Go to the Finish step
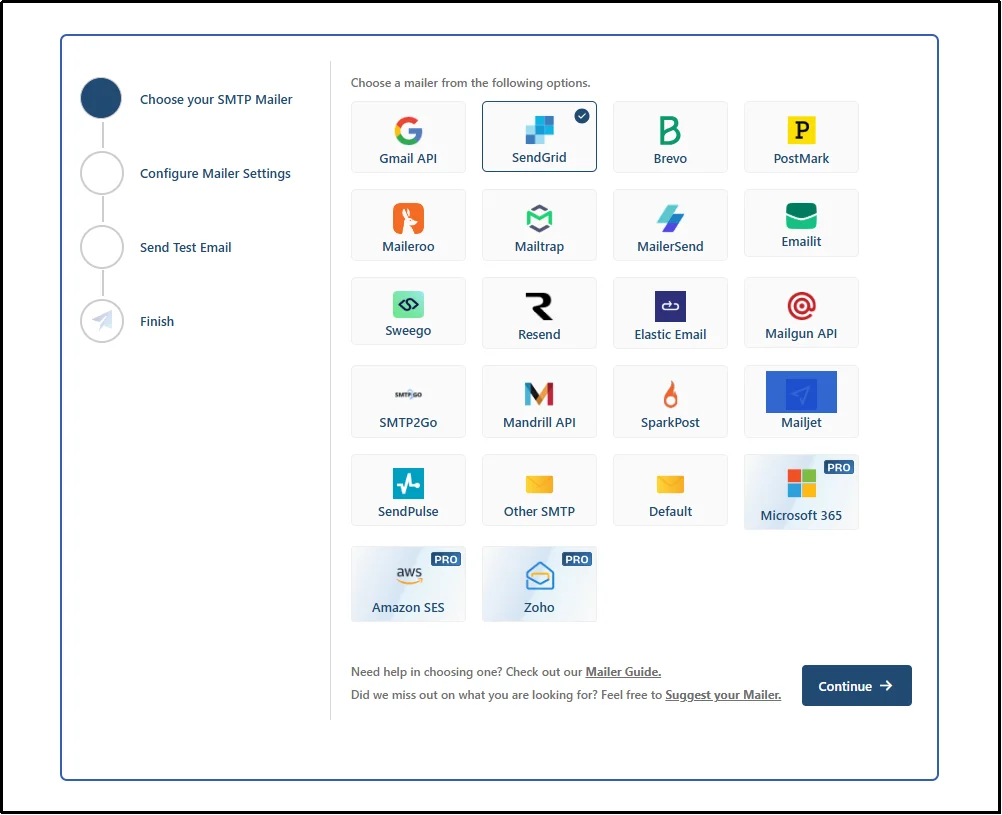Viewport: 1002px width, 815px height. 157,322
